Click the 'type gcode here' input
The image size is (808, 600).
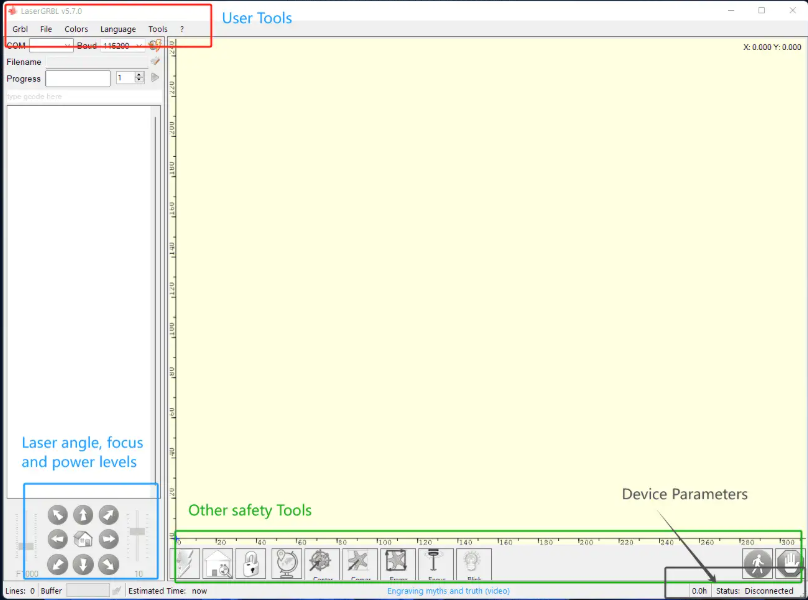(x=83, y=96)
